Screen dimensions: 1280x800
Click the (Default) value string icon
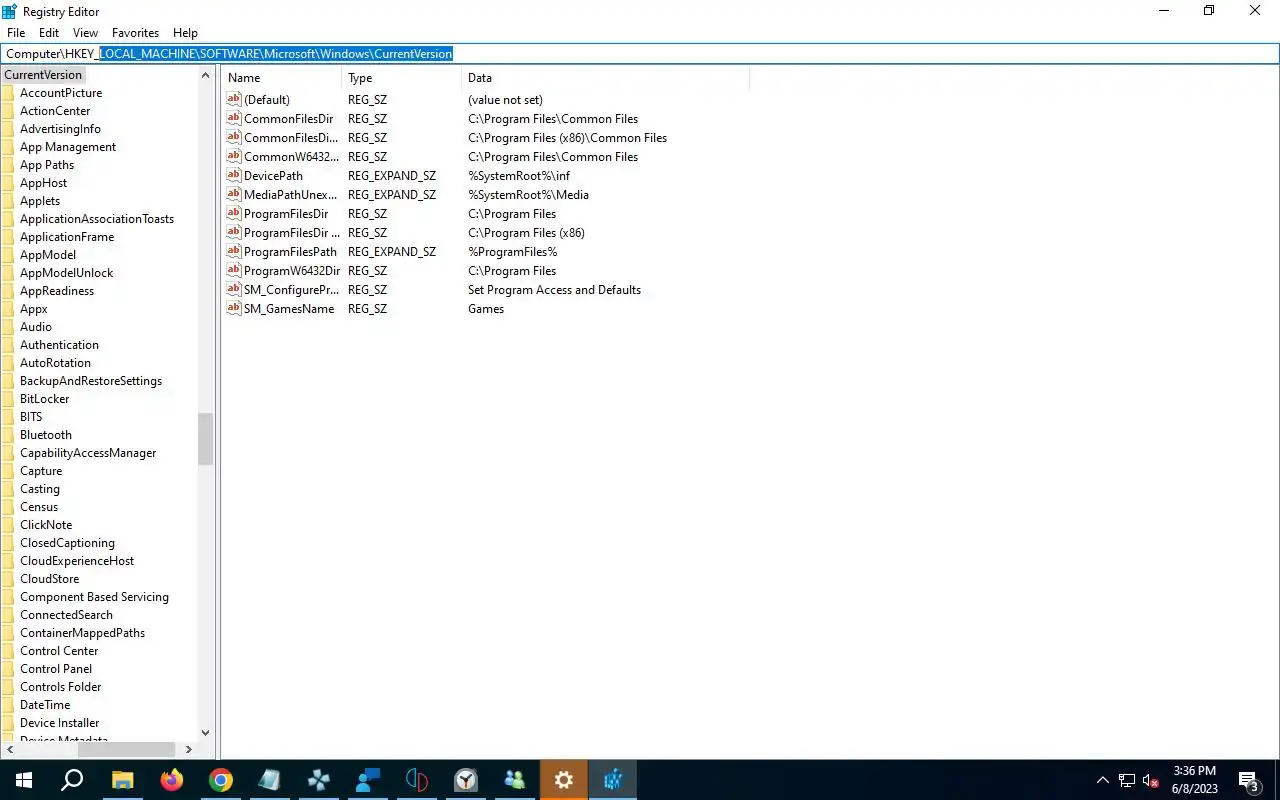click(x=234, y=99)
